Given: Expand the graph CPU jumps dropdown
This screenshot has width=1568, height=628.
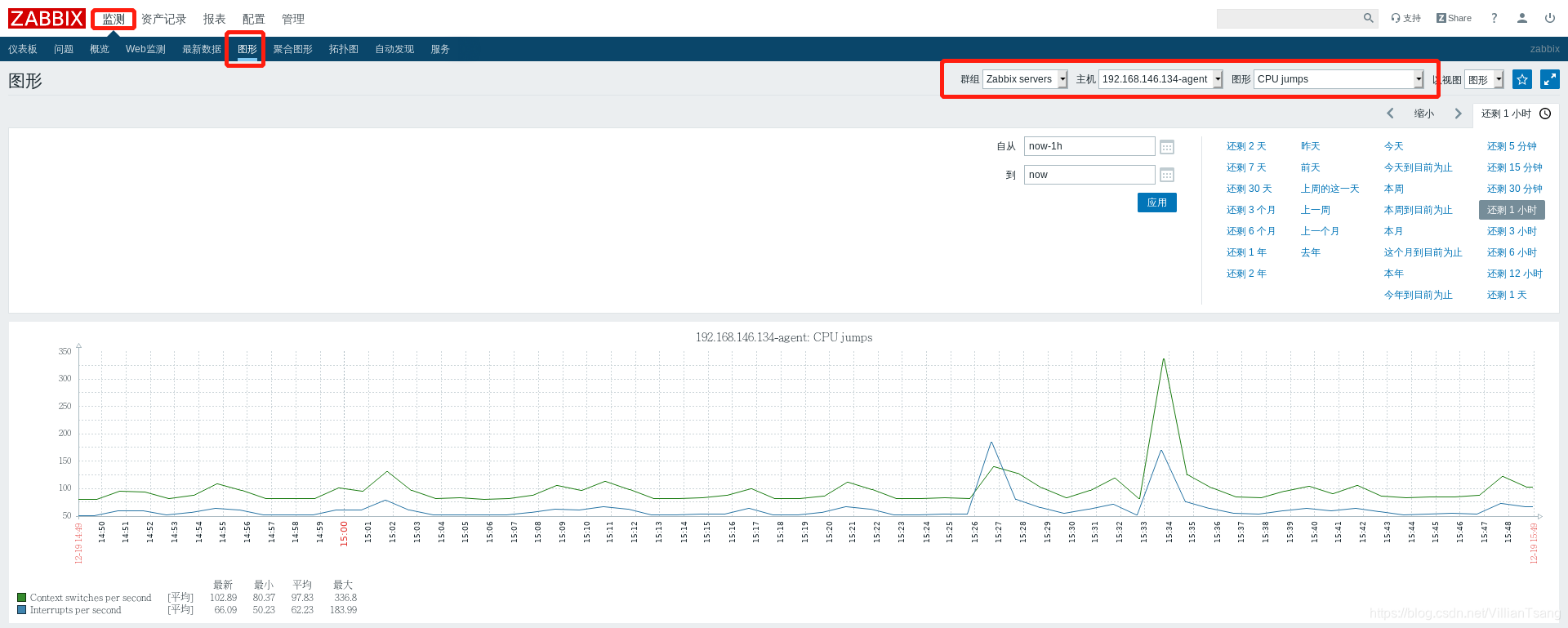Looking at the screenshot, I should [1339, 79].
